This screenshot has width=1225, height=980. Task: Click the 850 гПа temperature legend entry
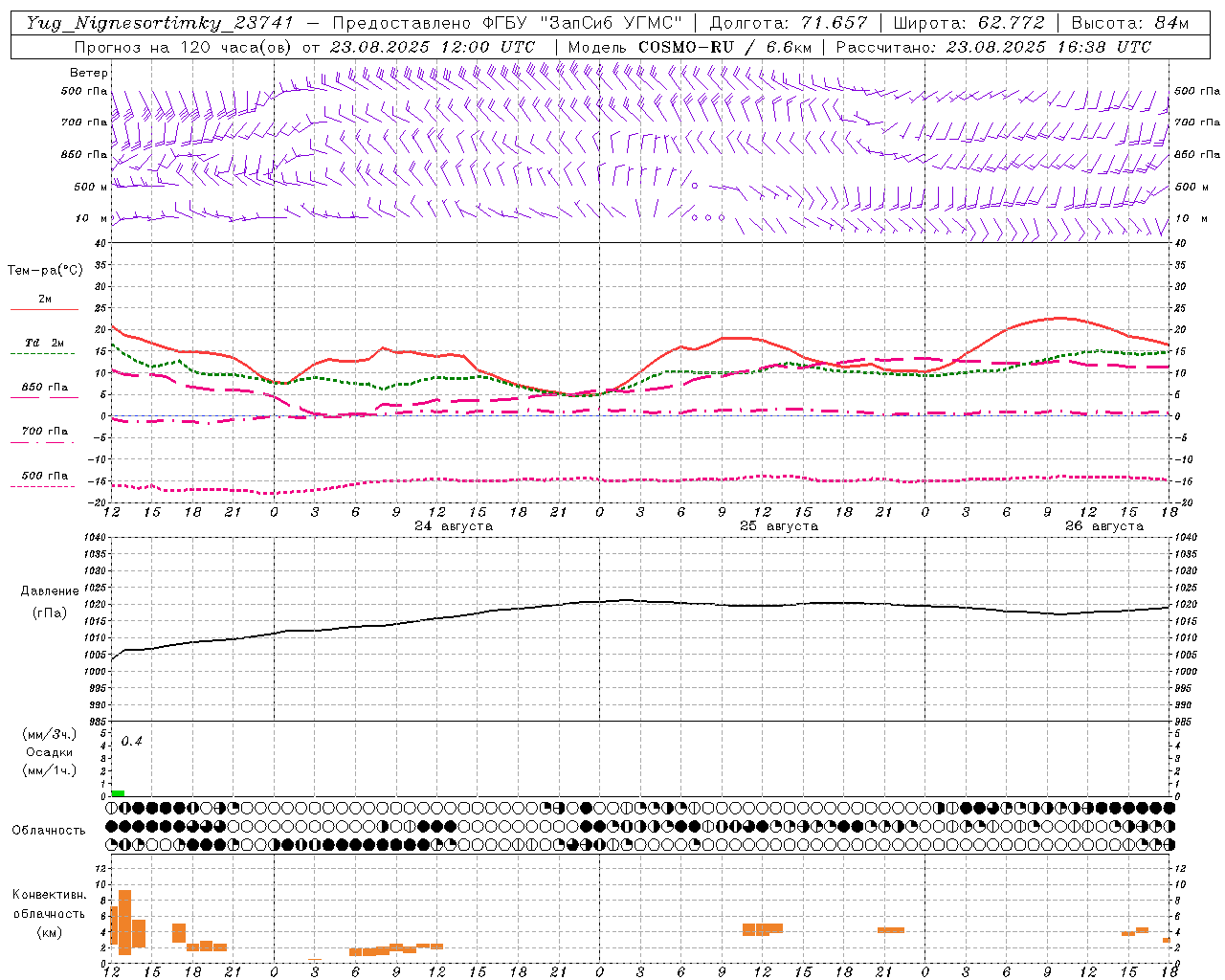44,388
